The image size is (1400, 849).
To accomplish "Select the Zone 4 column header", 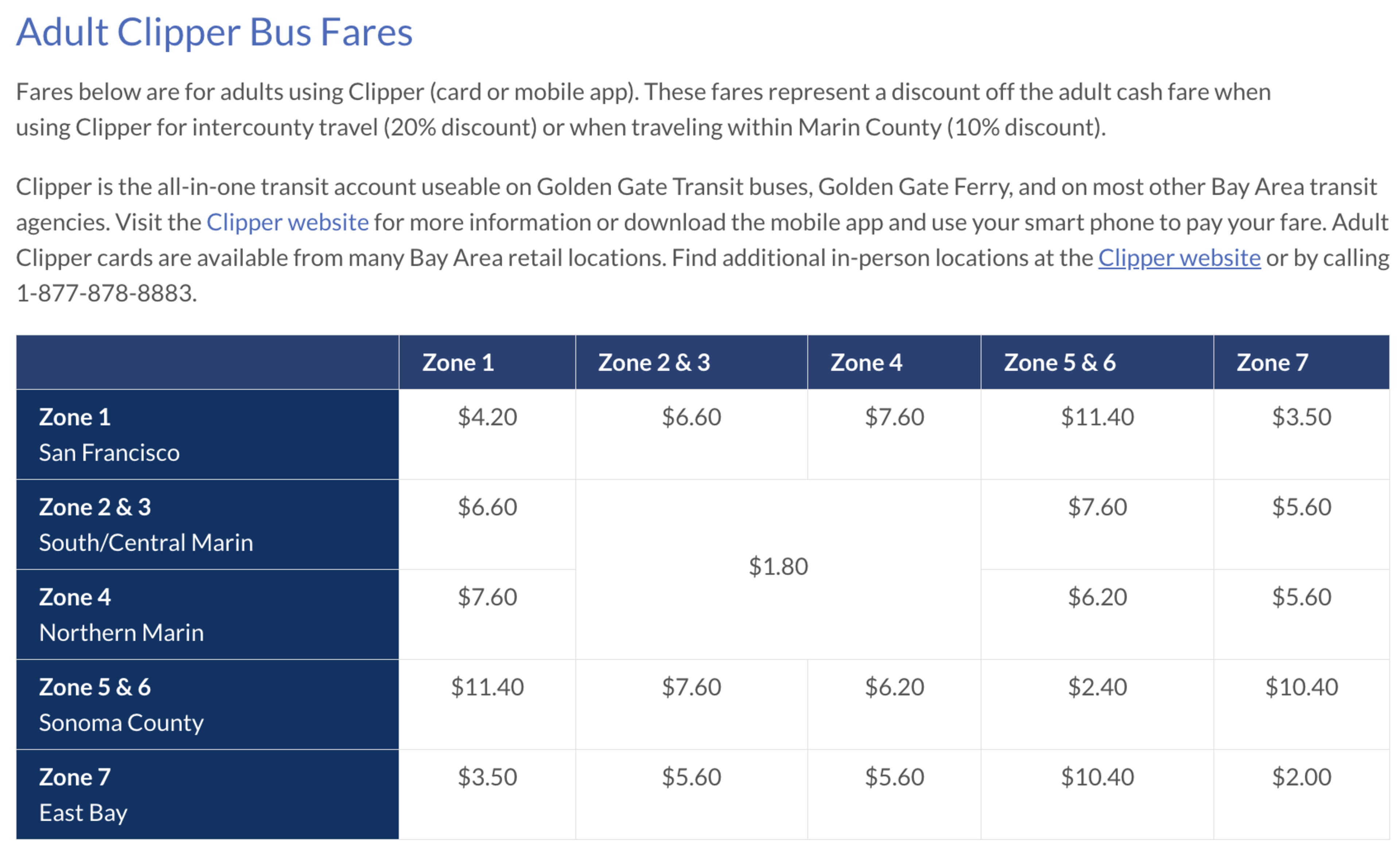I will (x=894, y=362).
